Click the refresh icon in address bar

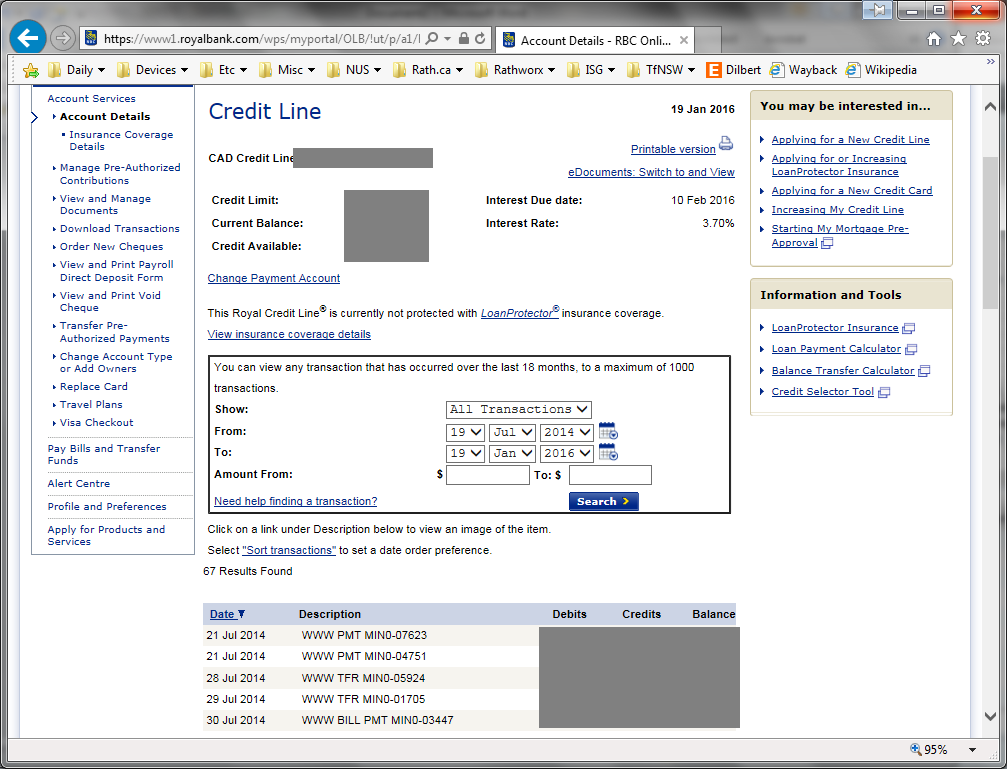pos(481,39)
